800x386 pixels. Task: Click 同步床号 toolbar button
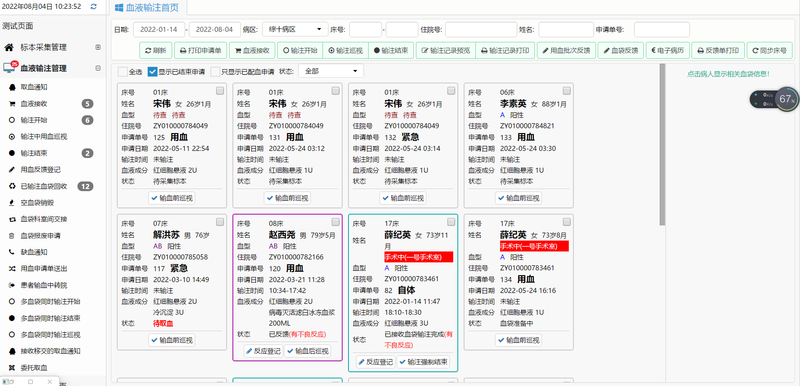click(x=769, y=50)
